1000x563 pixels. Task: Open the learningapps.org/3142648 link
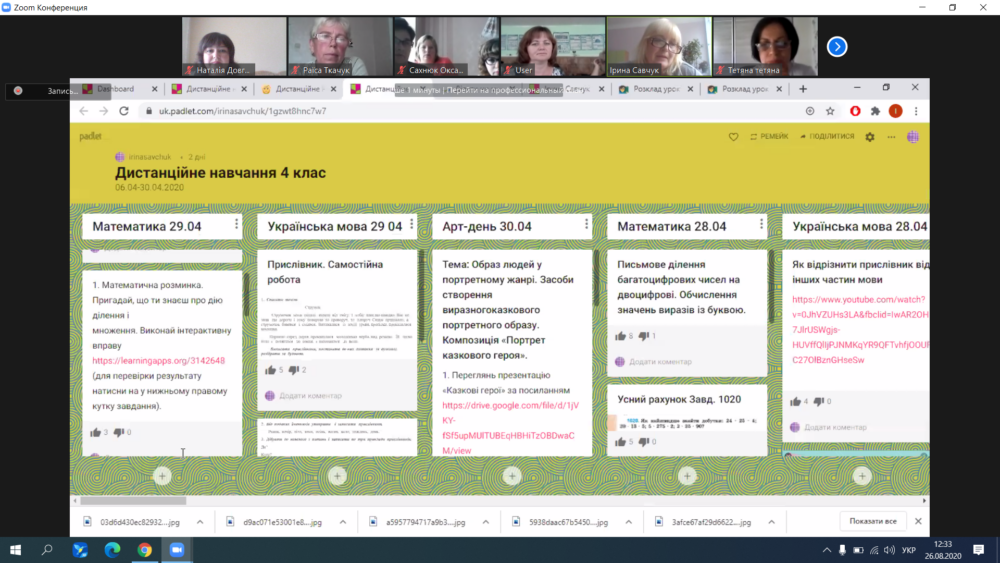[x=159, y=361]
